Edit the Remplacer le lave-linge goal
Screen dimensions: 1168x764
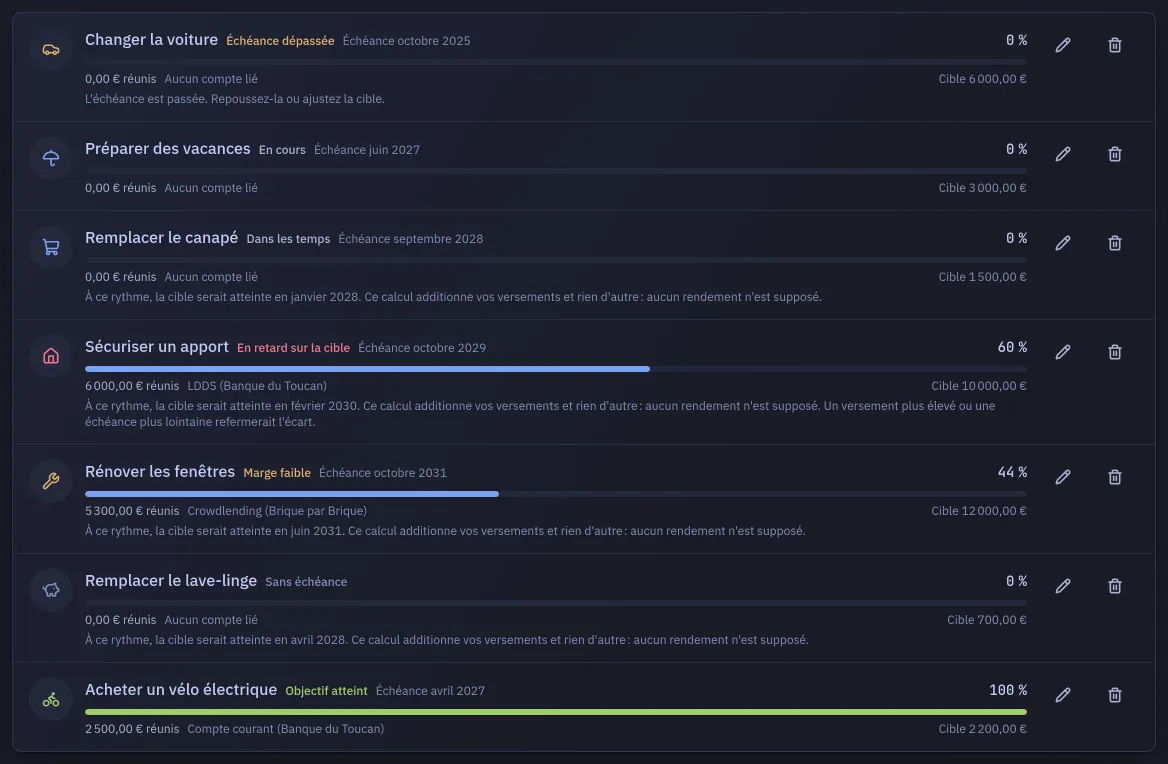click(1063, 586)
